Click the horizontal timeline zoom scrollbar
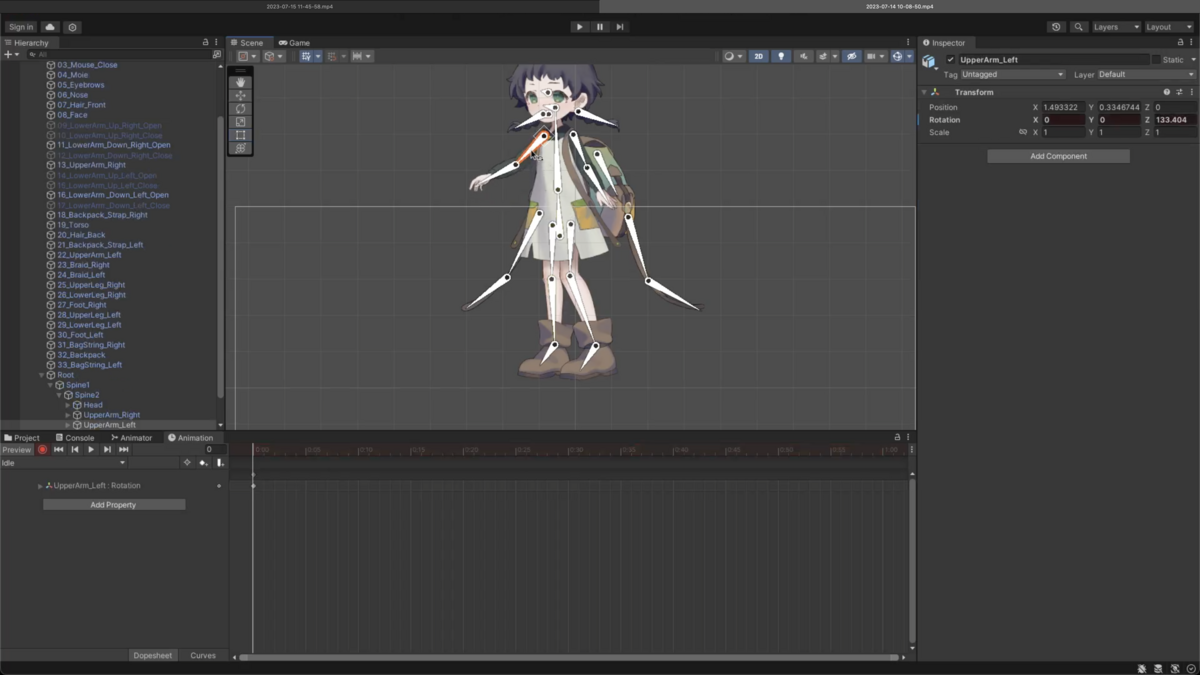The height and width of the screenshot is (675, 1200). [x=569, y=657]
